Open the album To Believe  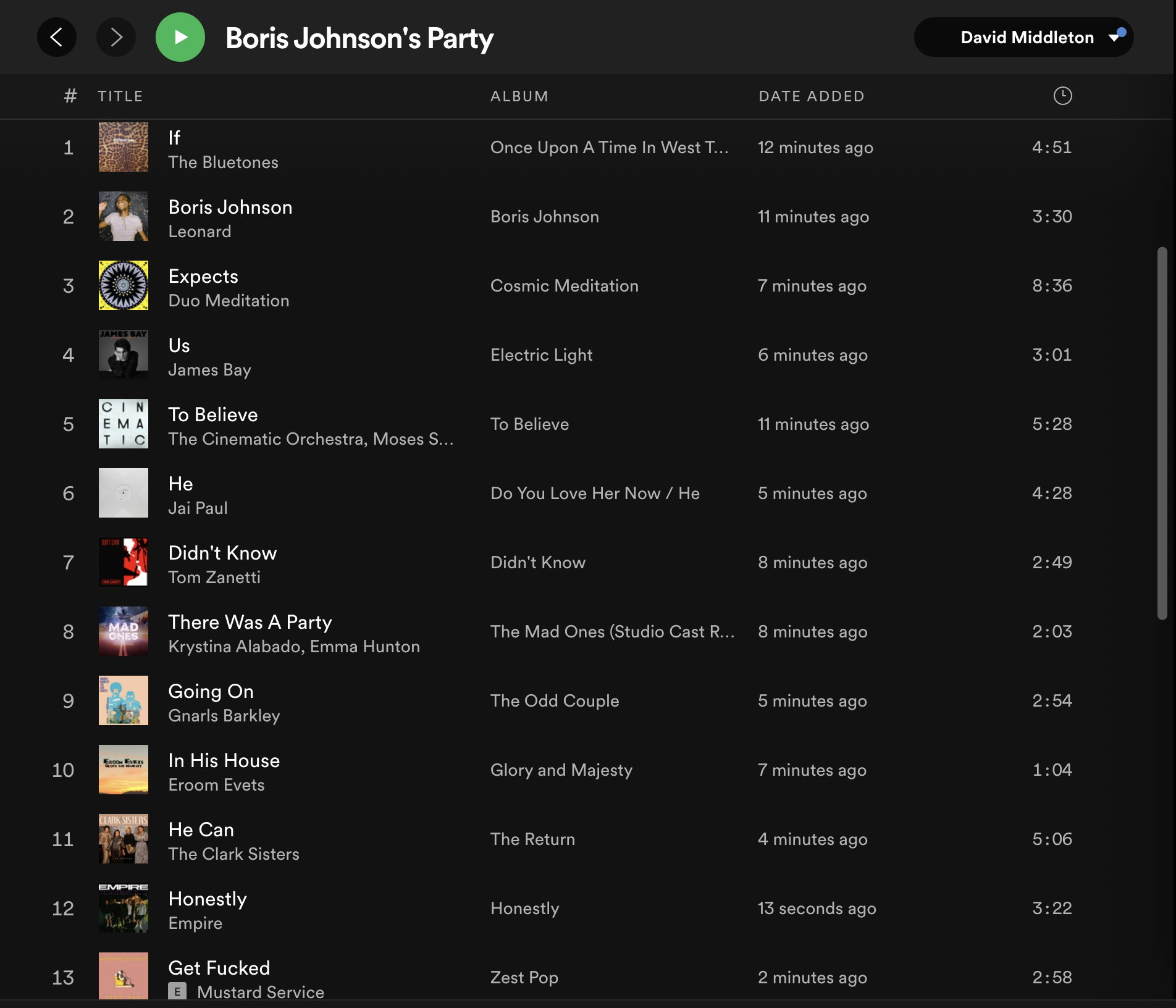[x=530, y=424]
